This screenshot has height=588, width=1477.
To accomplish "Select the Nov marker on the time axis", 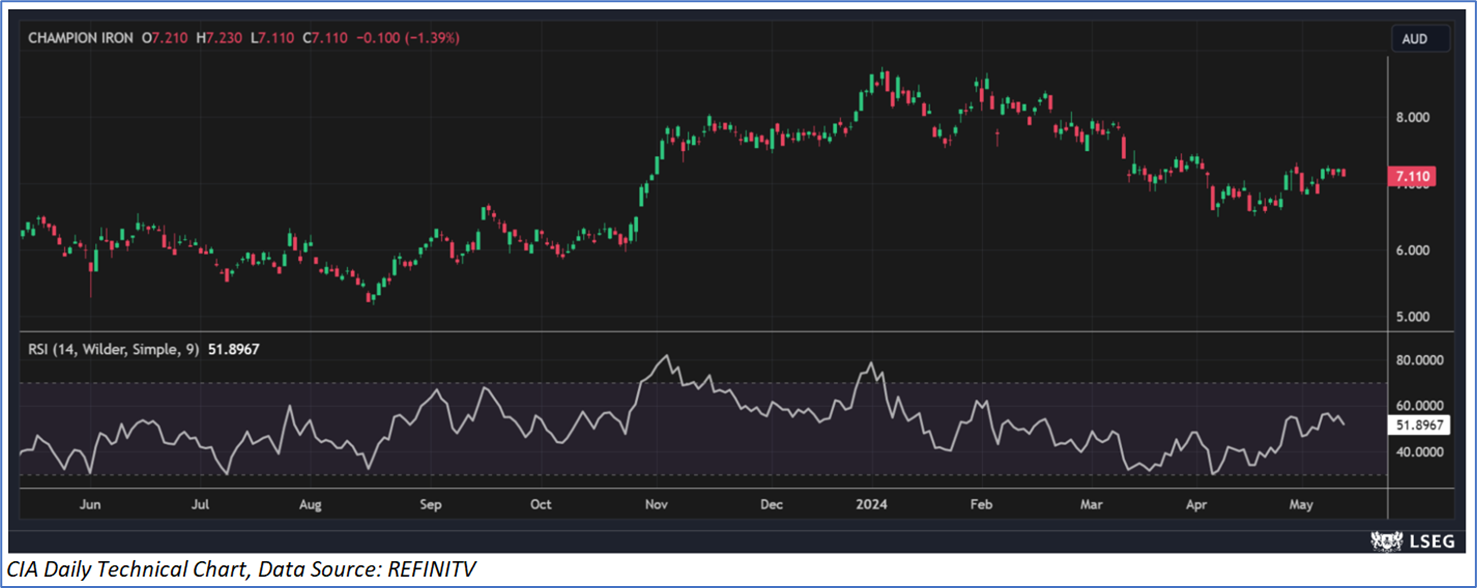I will pyautogui.click(x=656, y=505).
